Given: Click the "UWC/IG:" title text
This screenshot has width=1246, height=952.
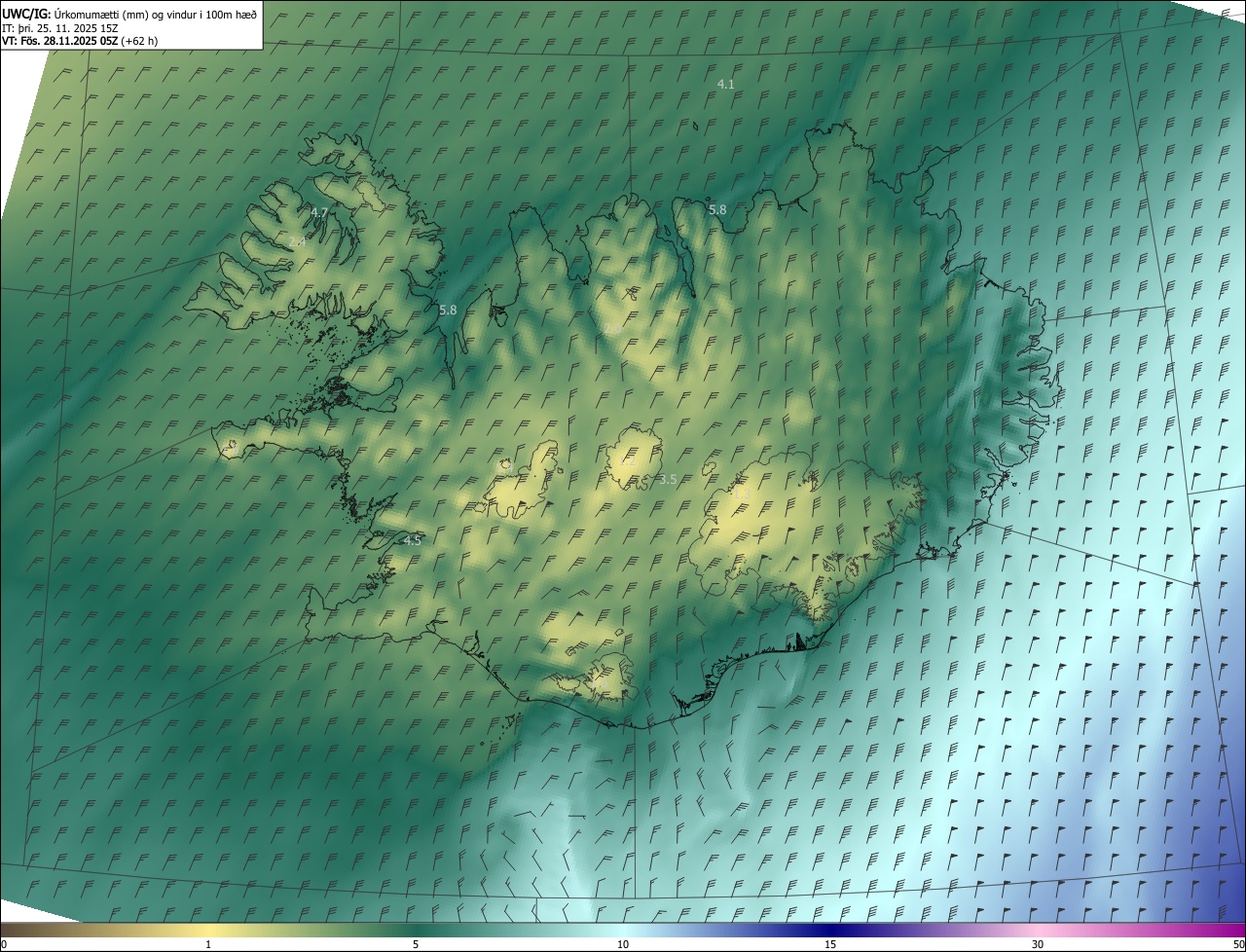Looking at the screenshot, I should click(x=26, y=14).
